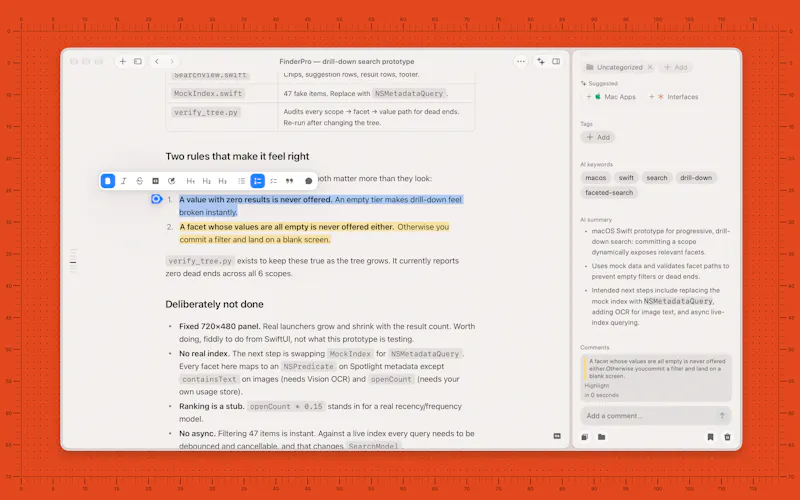The image size is (800, 500).
Task: Apply Heading 3 style
Action: coord(222,181)
